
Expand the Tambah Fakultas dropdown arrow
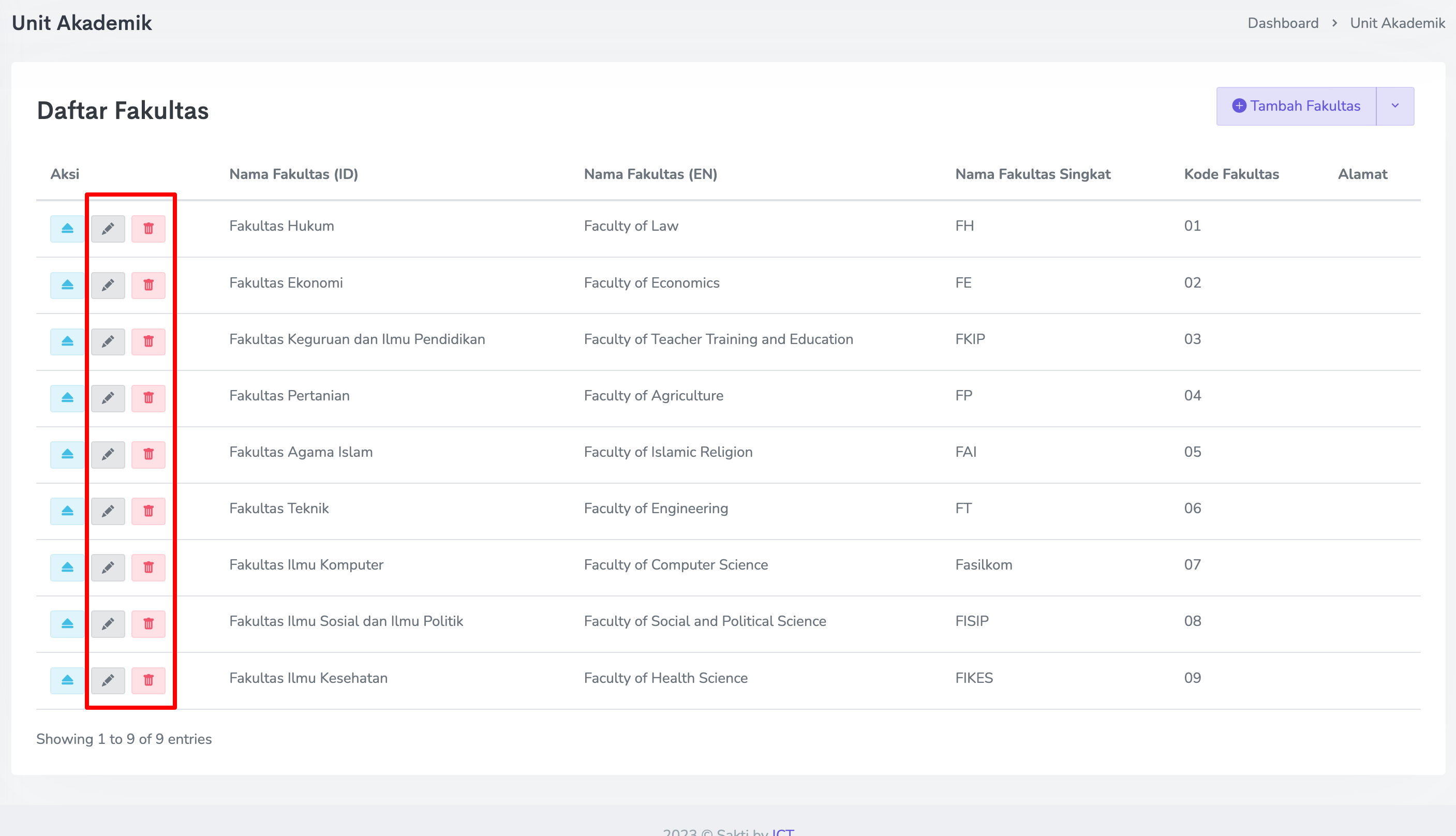(1394, 106)
